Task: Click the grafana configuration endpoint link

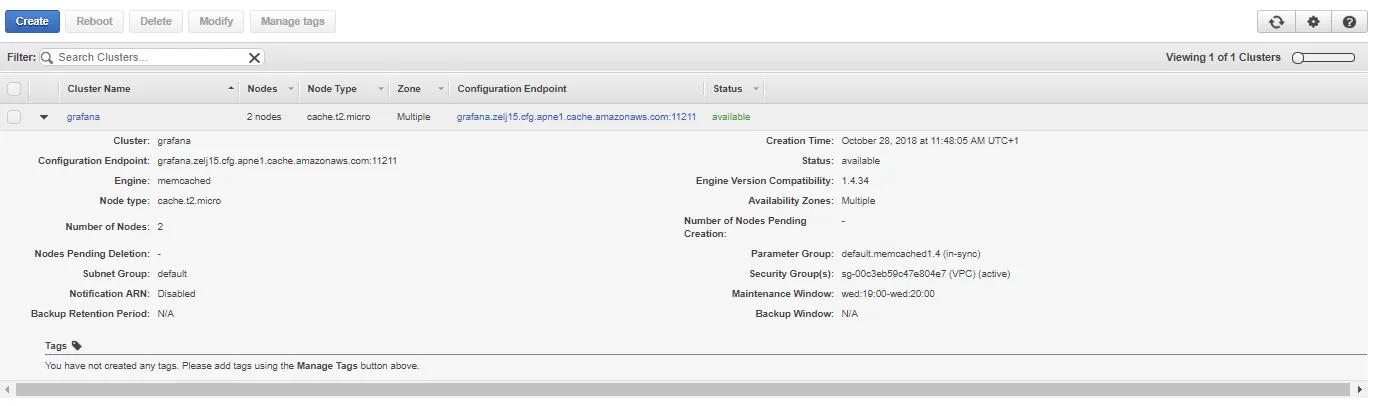Action: click(x=576, y=117)
